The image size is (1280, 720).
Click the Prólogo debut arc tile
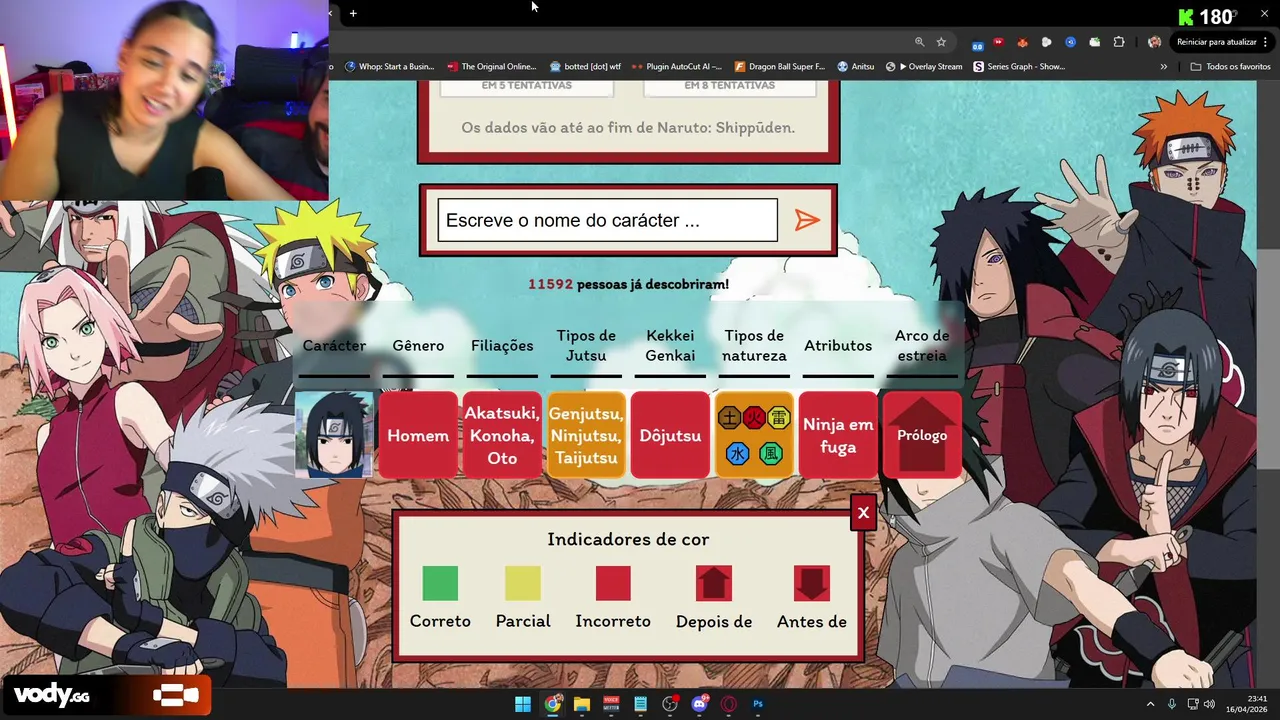pyautogui.click(x=922, y=435)
